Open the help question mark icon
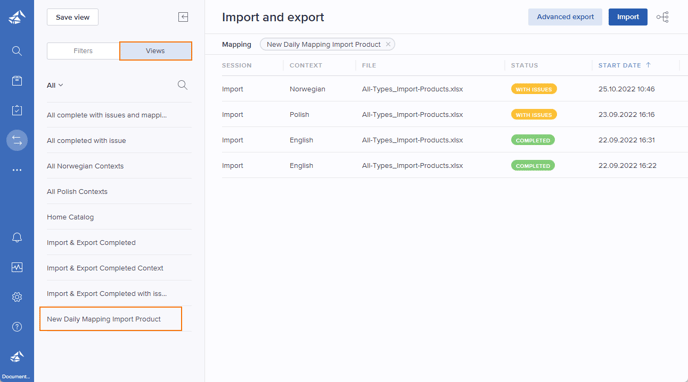 click(17, 327)
